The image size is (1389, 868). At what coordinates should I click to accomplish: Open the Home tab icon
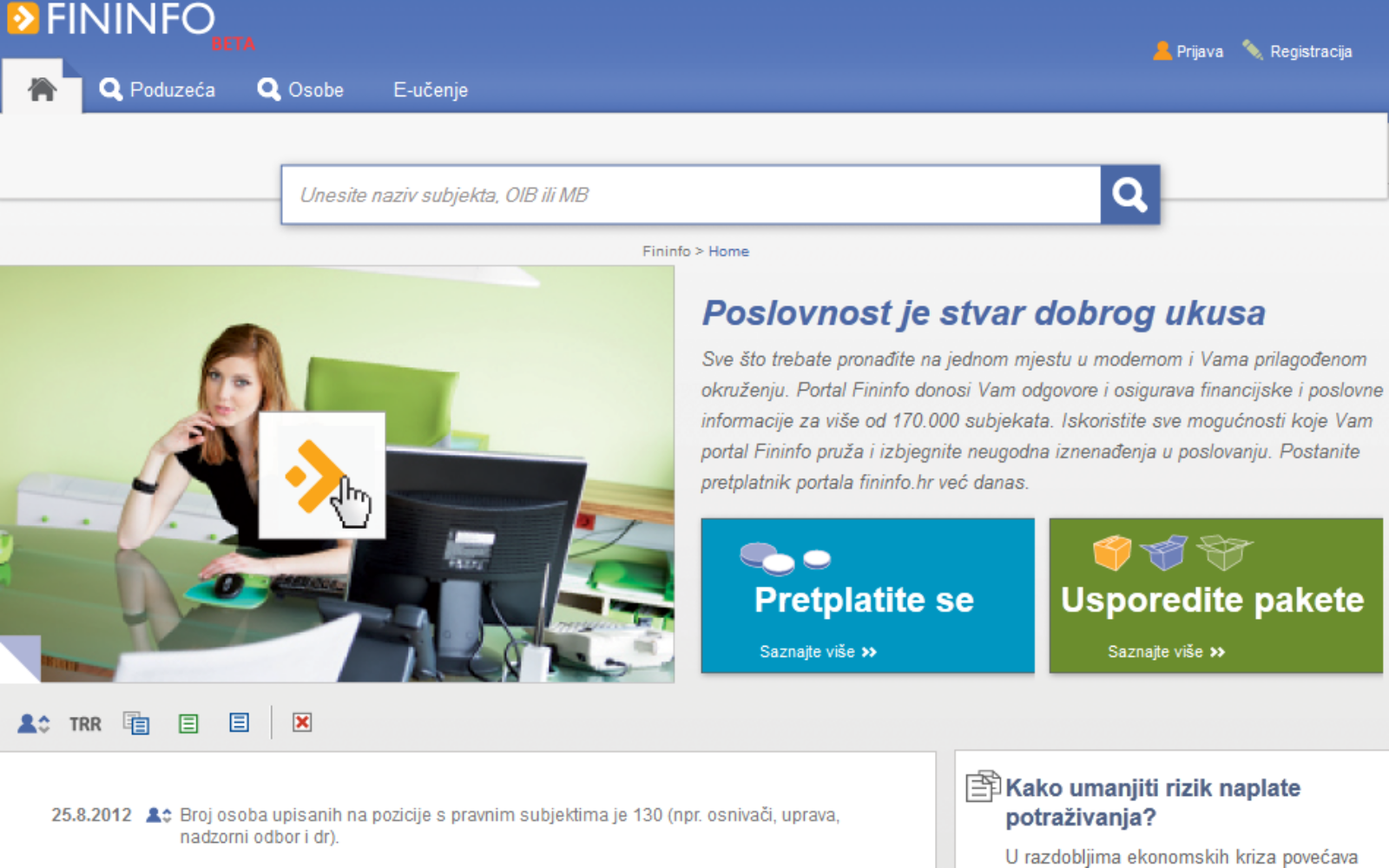[x=42, y=89]
